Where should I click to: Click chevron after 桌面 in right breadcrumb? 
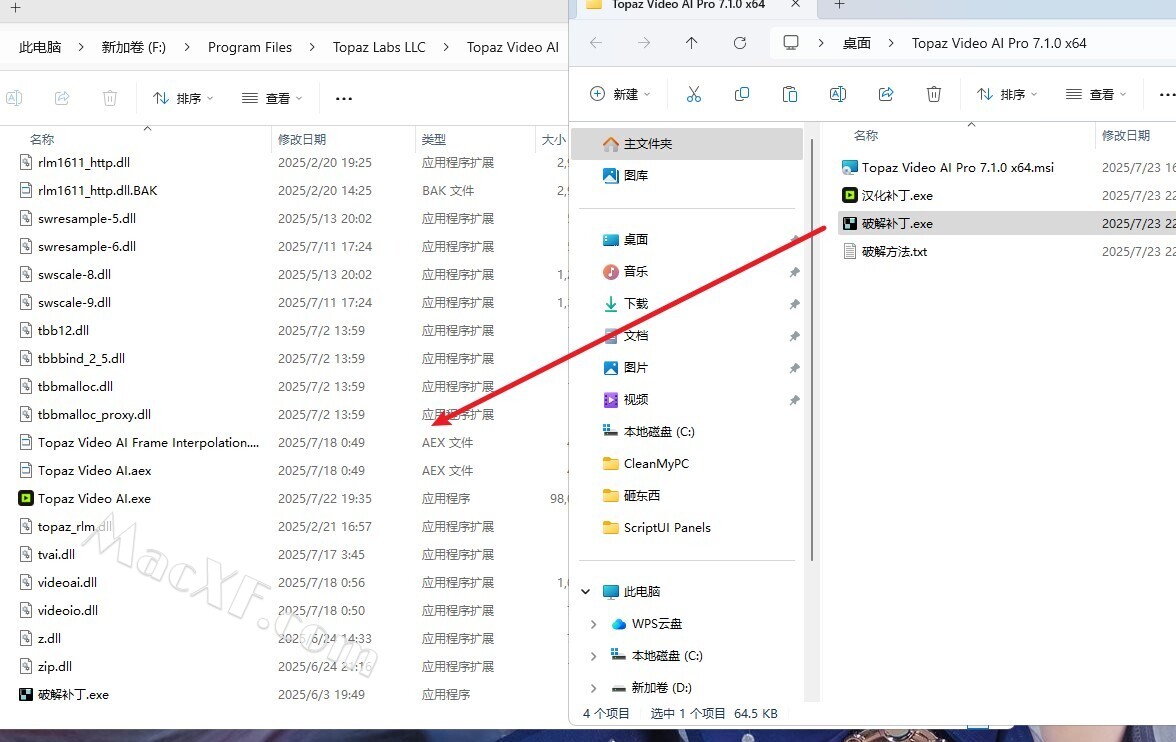coord(891,43)
